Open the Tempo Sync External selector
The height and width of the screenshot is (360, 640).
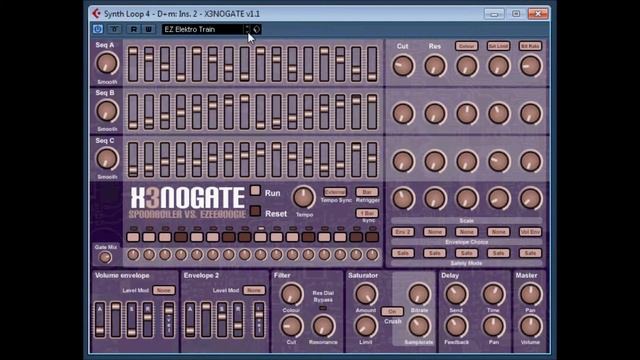coord(335,192)
